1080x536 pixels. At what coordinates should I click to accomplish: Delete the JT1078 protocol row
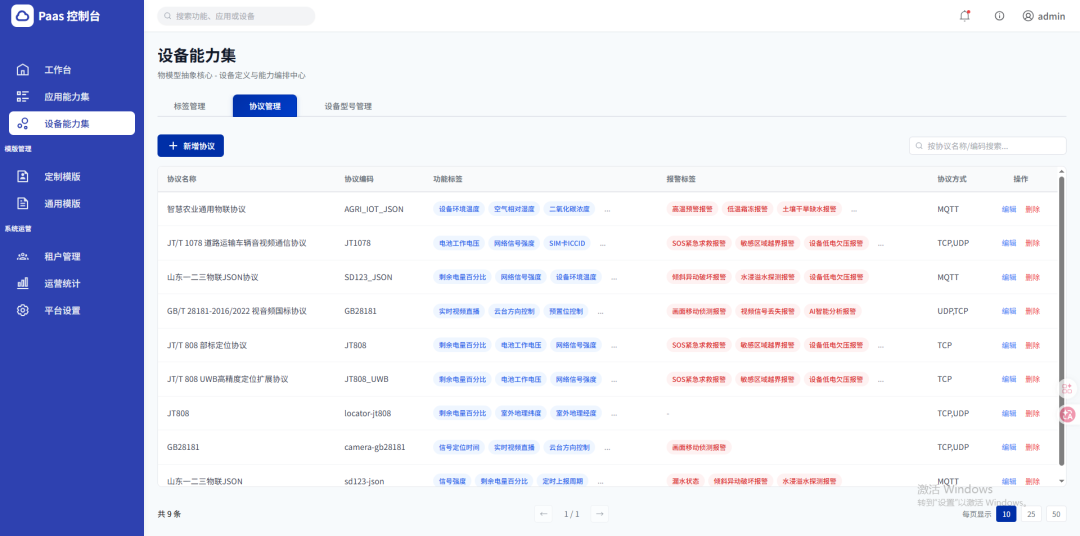click(1032, 243)
